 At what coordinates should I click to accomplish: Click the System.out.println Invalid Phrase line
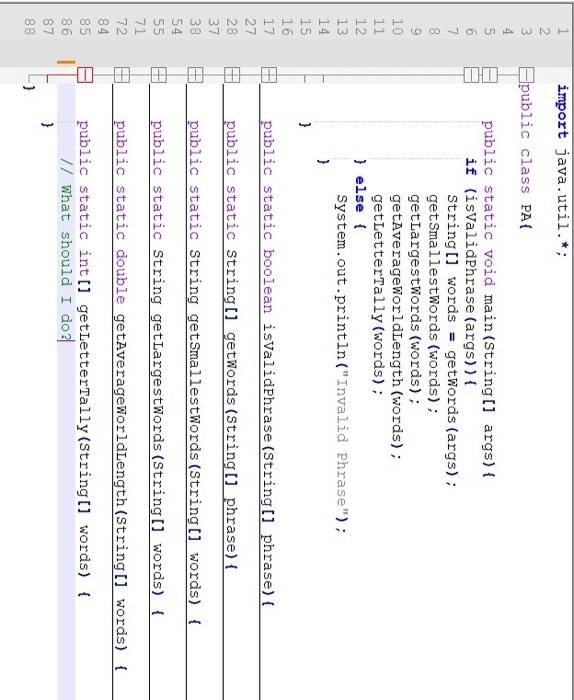pyautogui.click(x=342, y=364)
